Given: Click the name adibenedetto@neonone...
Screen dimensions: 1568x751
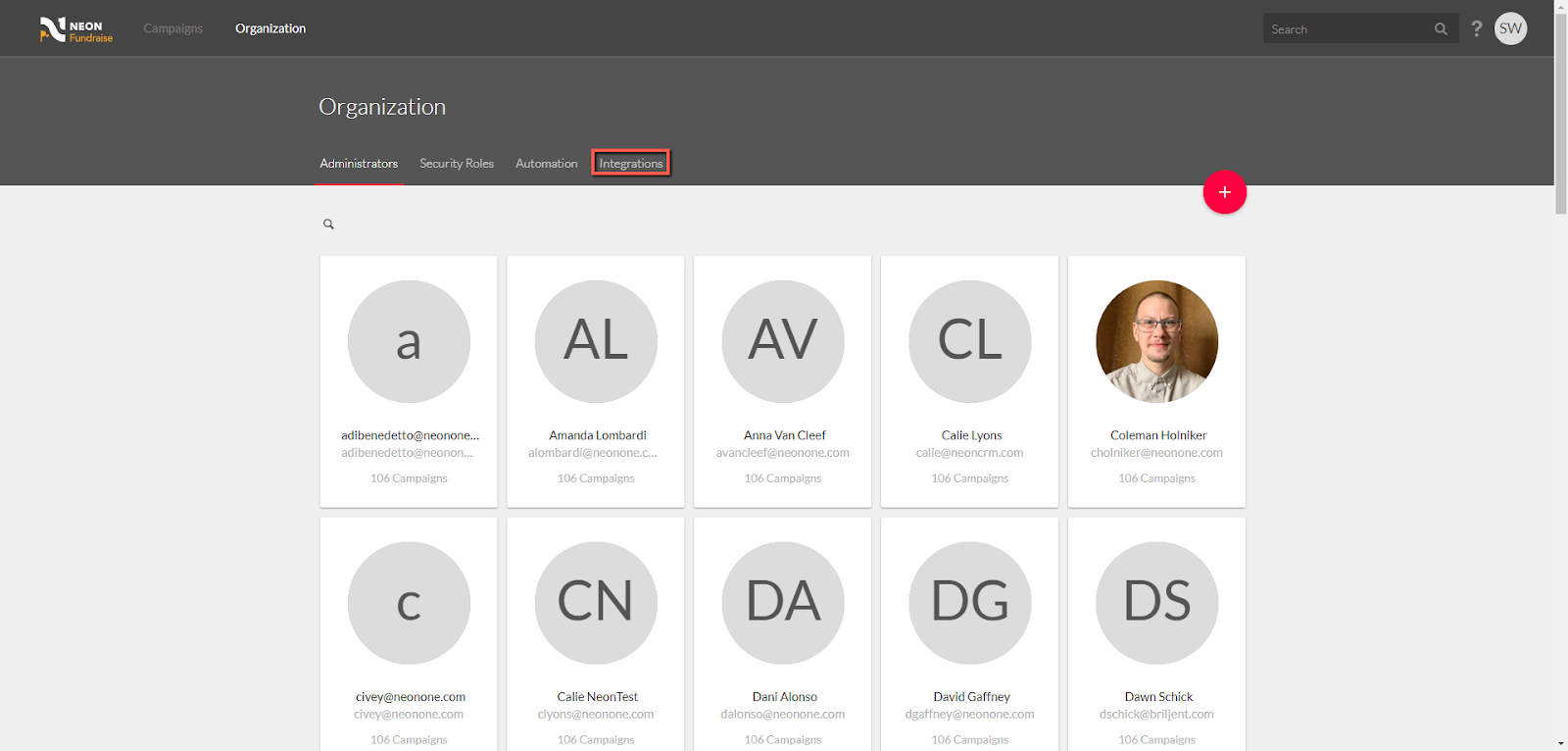Looking at the screenshot, I should [x=410, y=435].
